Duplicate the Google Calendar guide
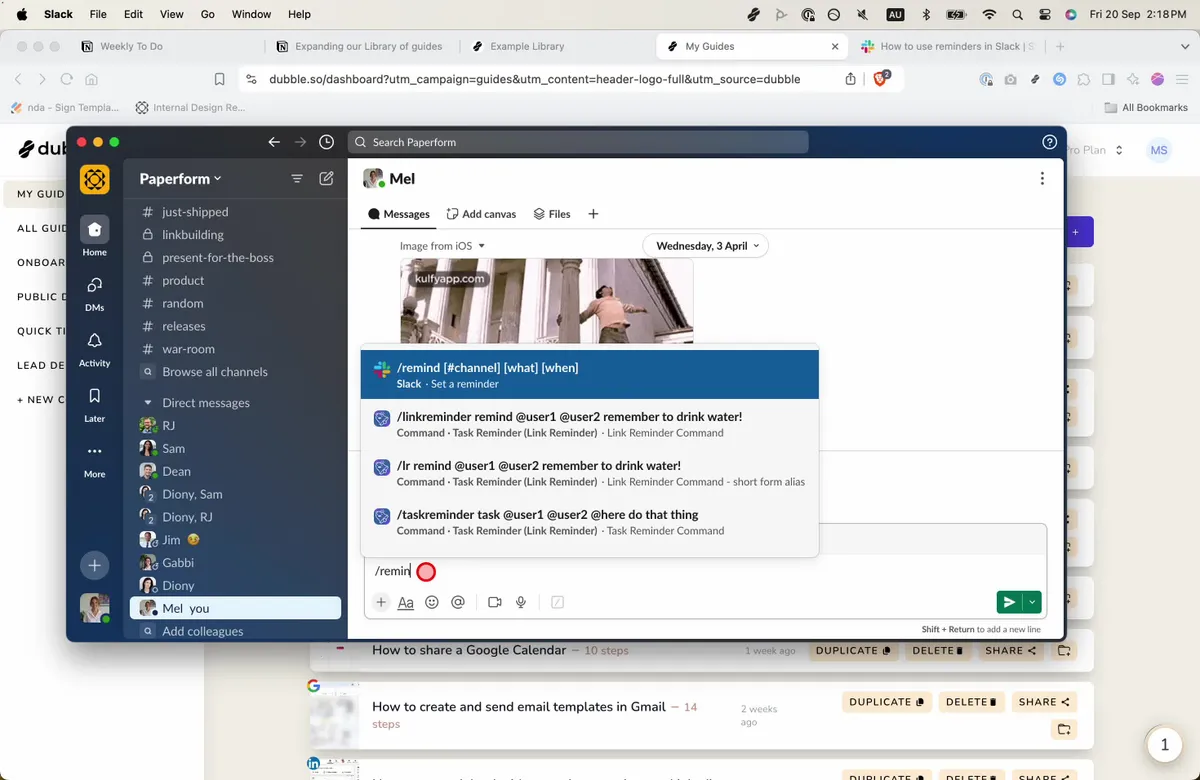This screenshot has height=780, width=1200. coord(853,650)
